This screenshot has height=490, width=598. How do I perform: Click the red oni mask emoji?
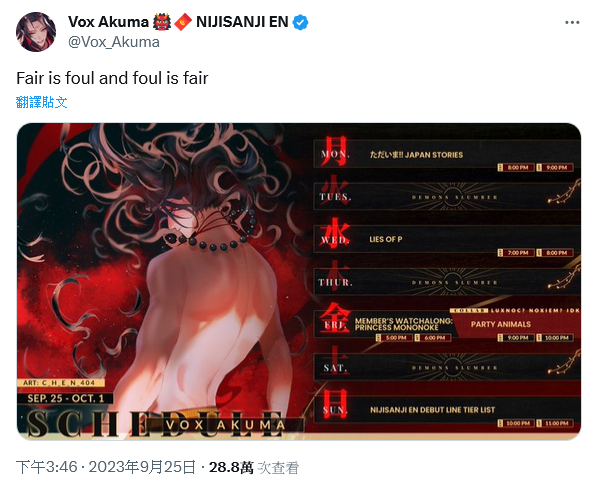162,22
